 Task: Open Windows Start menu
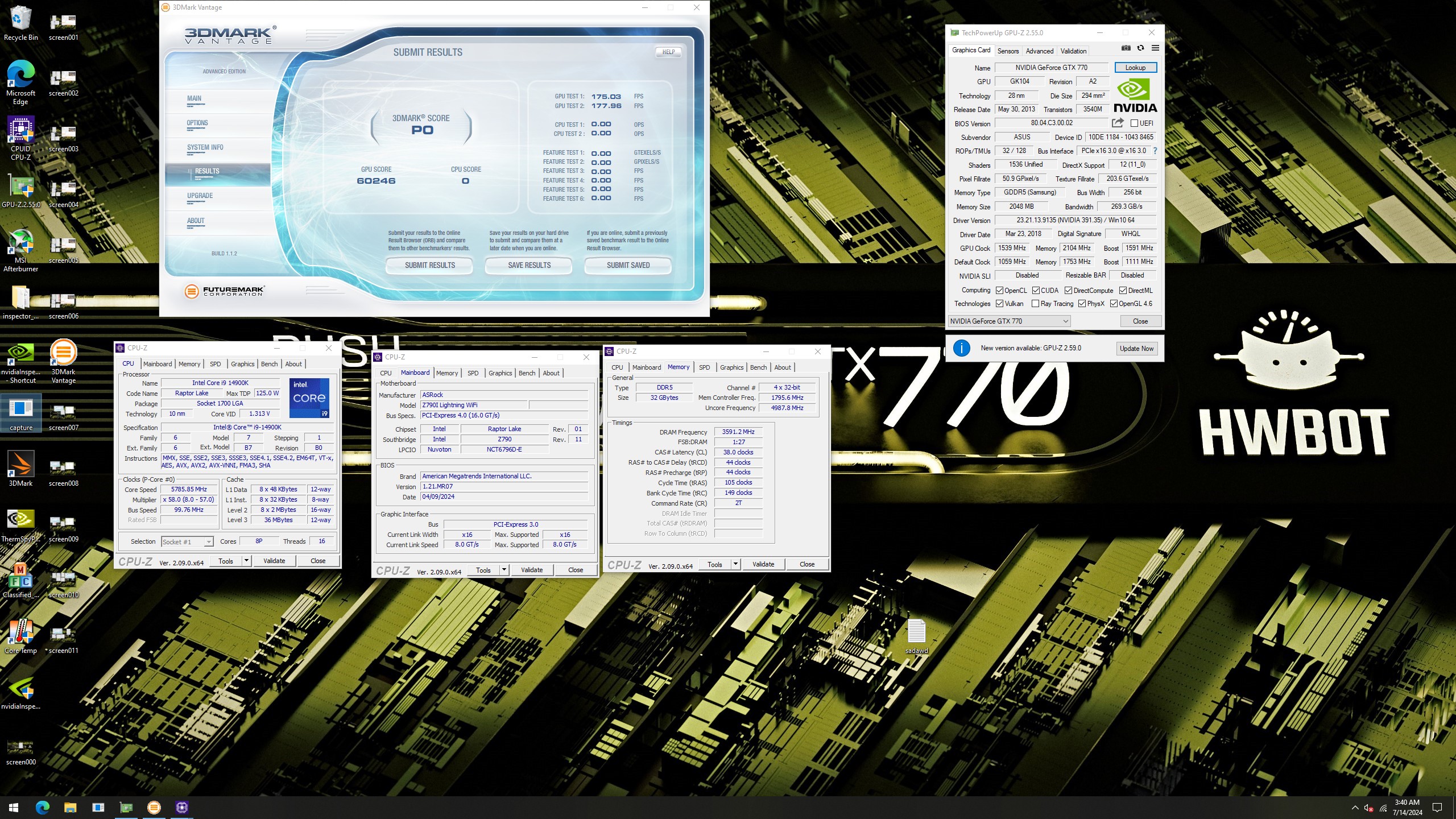point(14,807)
